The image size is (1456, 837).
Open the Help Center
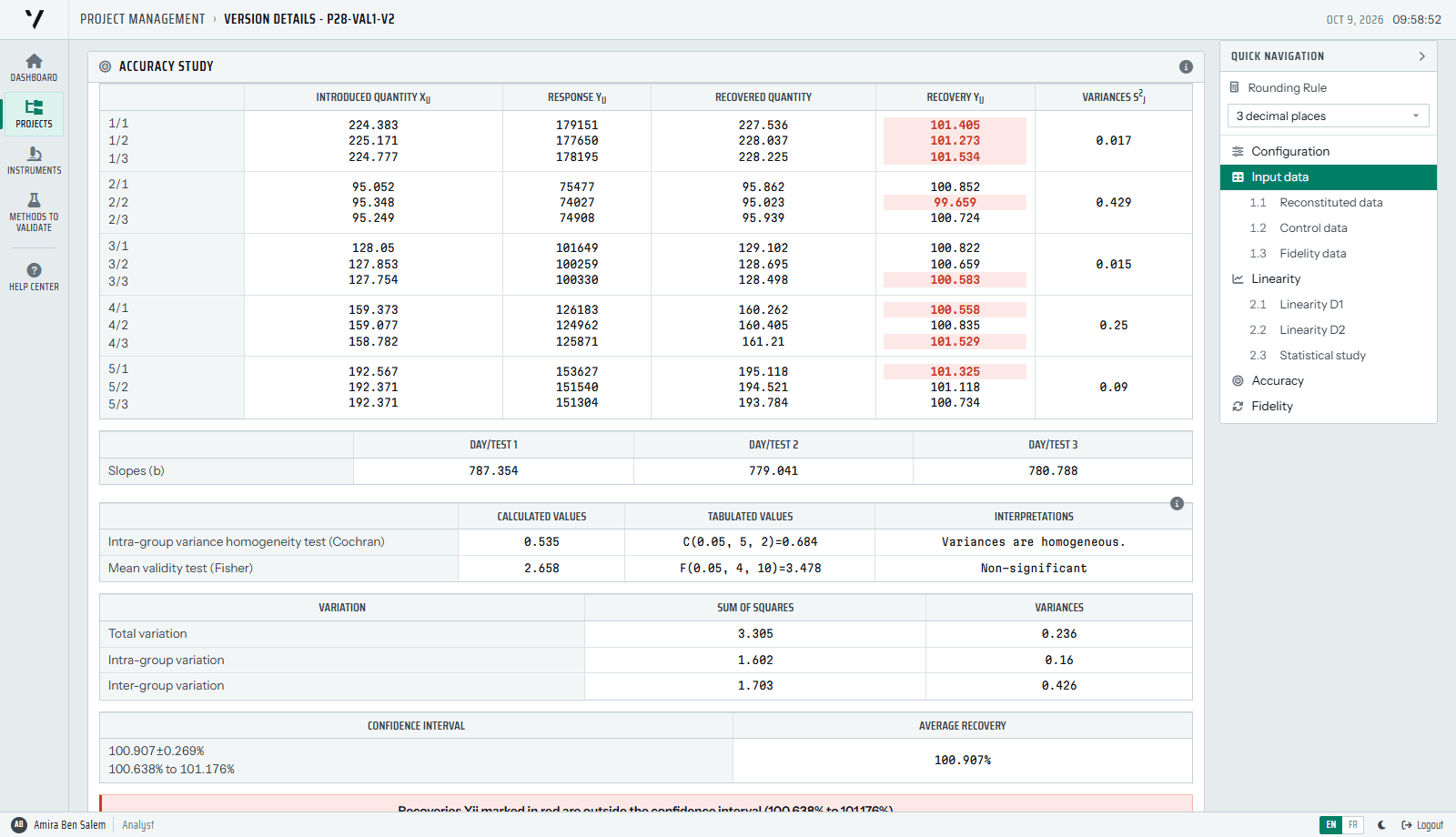pyautogui.click(x=34, y=276)
